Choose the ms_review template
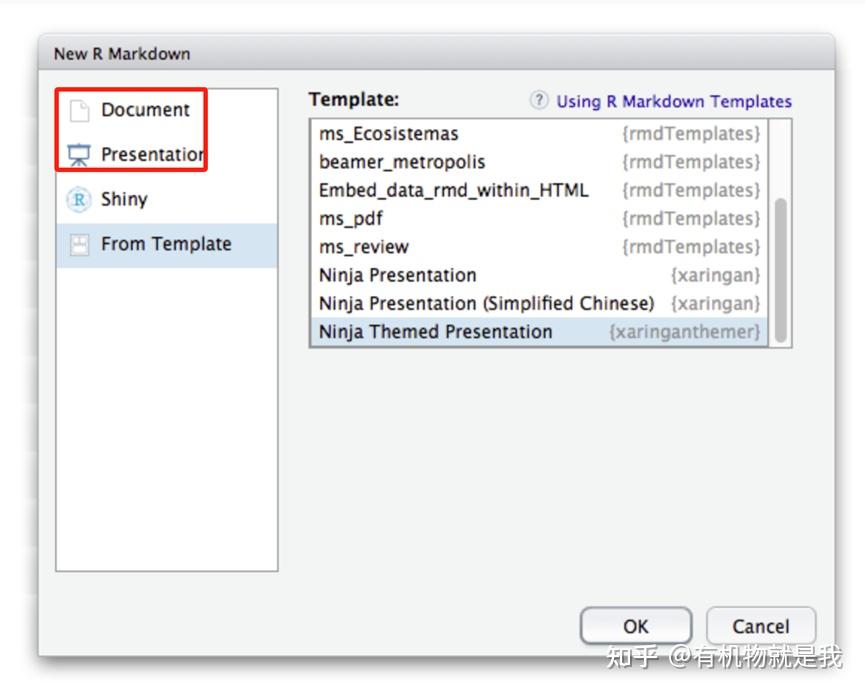The height and width of the screenshot is (692, 865). tap(364, 247)
